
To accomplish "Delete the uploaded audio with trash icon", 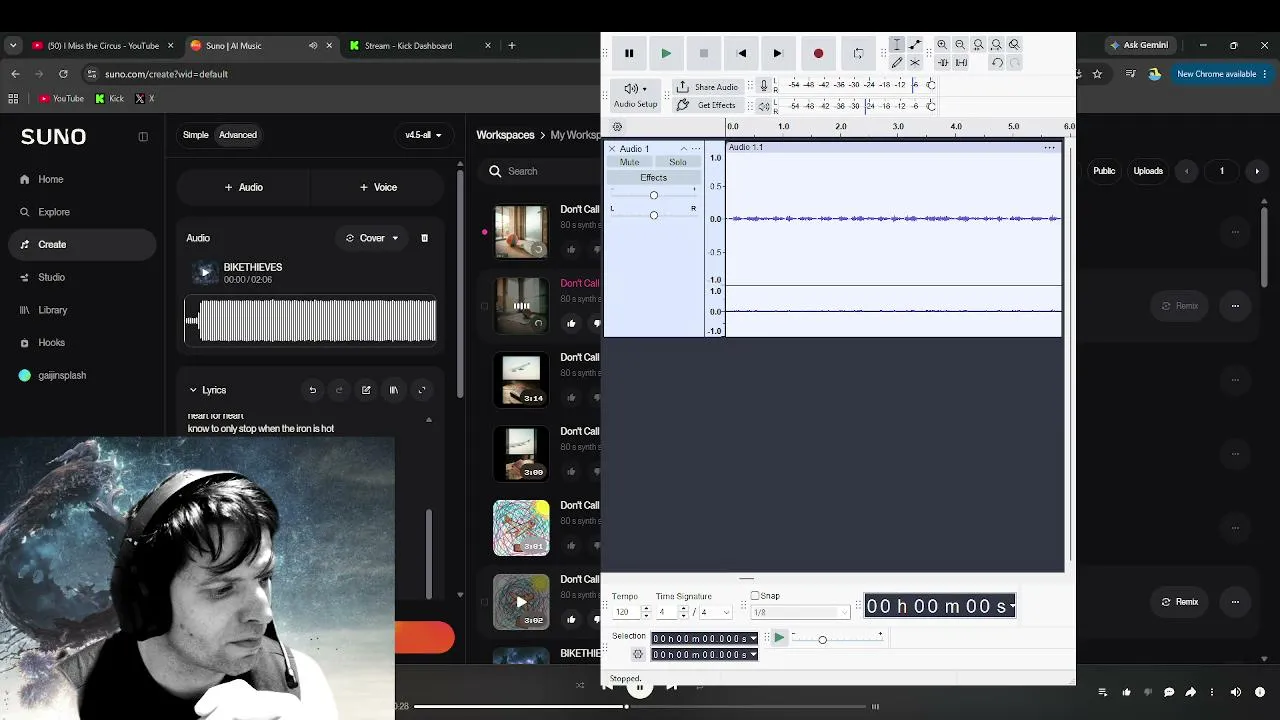I will coord(424,238).
